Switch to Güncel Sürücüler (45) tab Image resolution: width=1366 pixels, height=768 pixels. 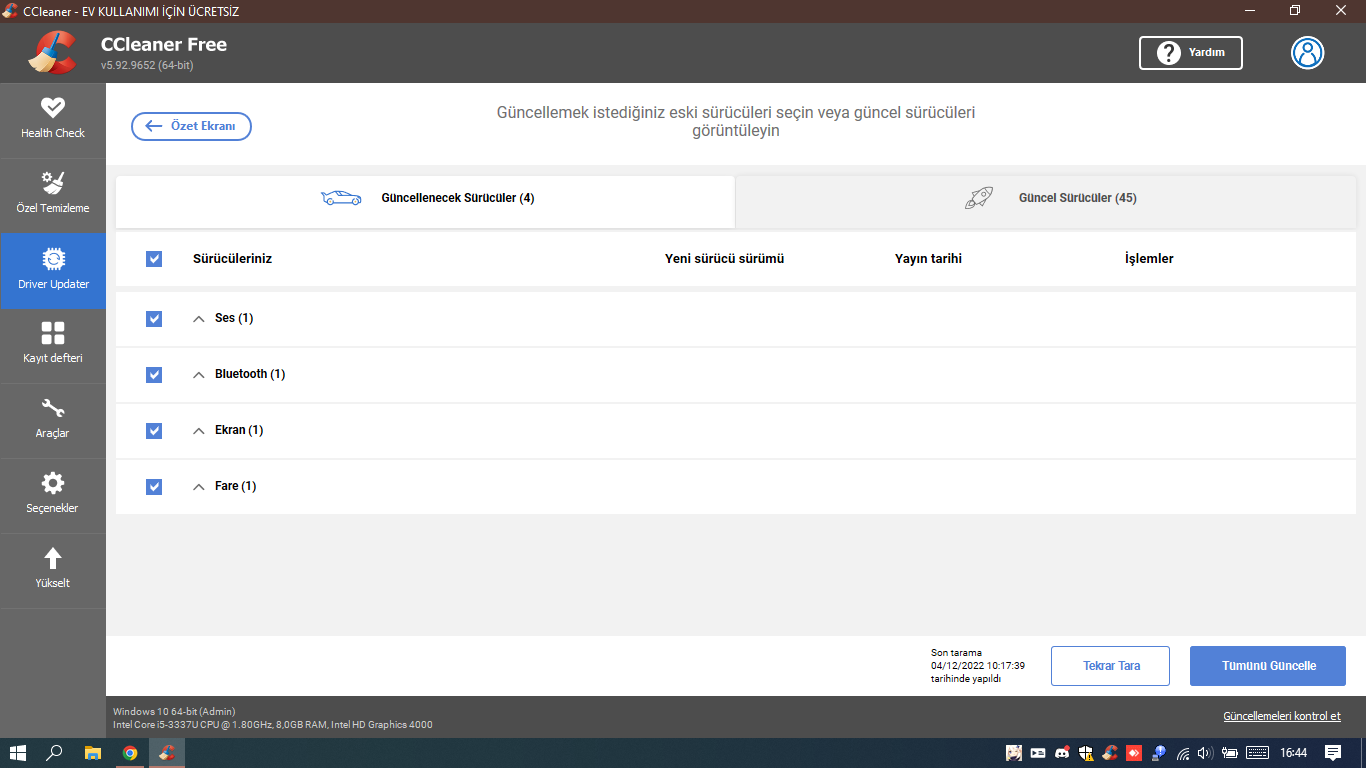pyautogui.click(x=1046, y=201)
